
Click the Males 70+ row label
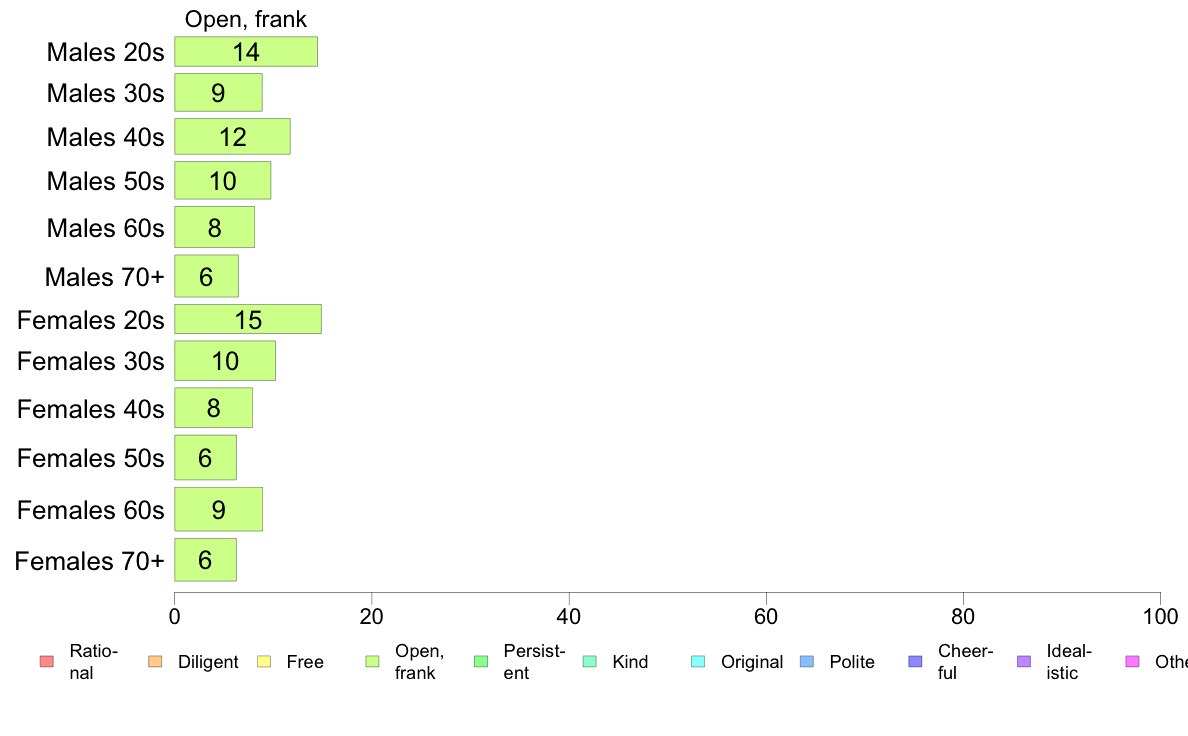105,277
